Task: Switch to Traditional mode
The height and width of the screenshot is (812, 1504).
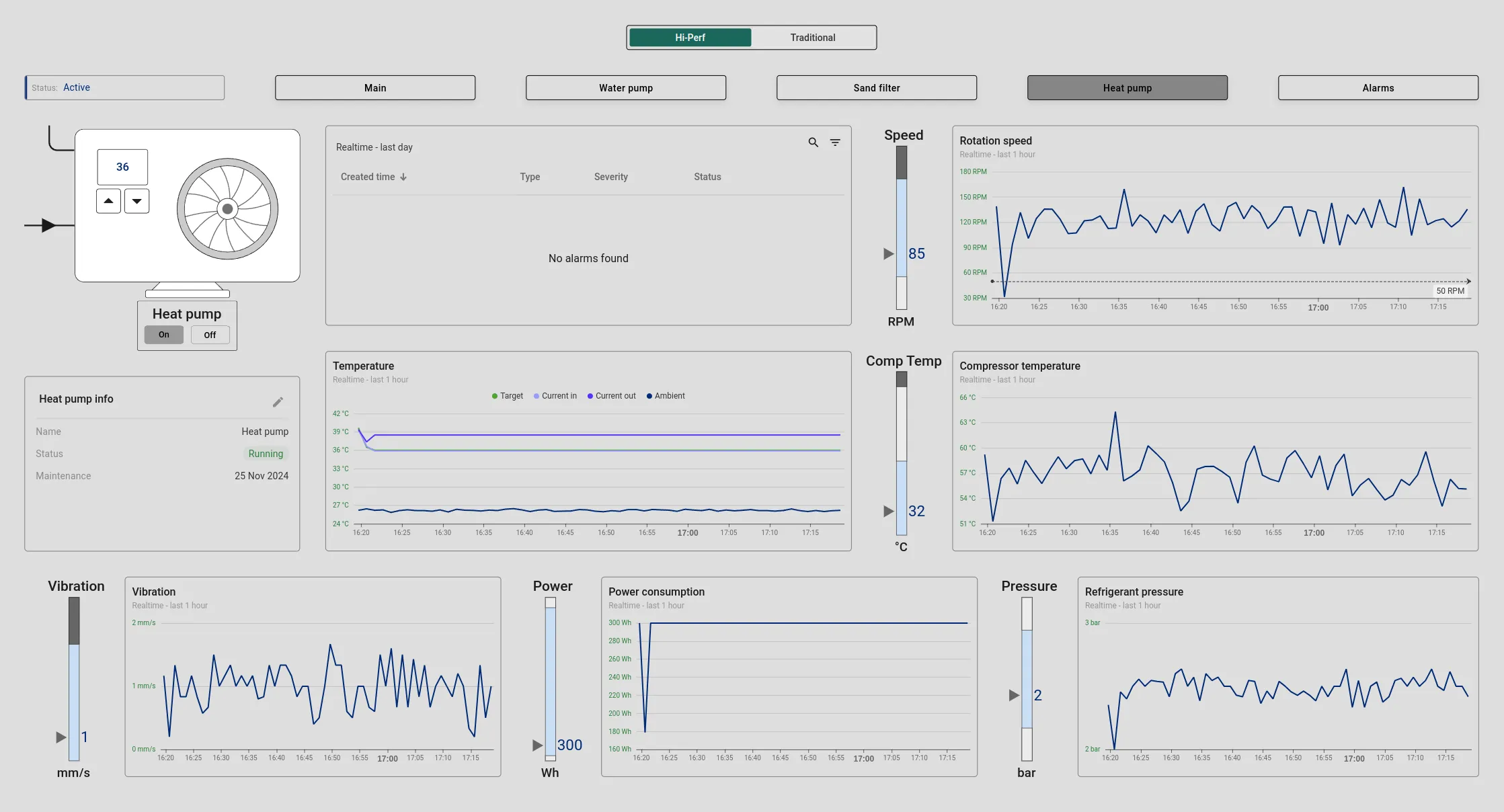Action: click(x=812, y=38)
